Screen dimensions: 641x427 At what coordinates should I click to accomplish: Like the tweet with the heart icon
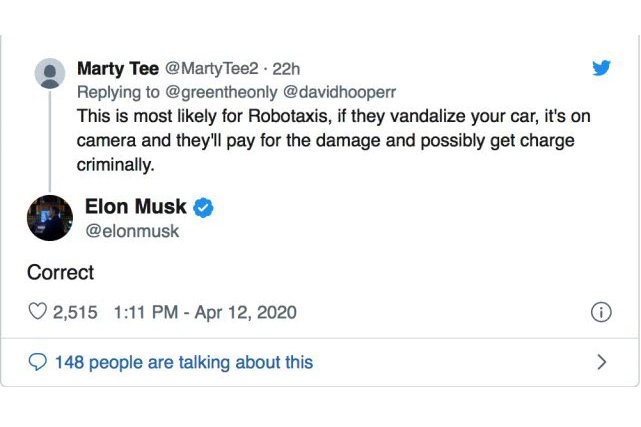tap(38, 312)
